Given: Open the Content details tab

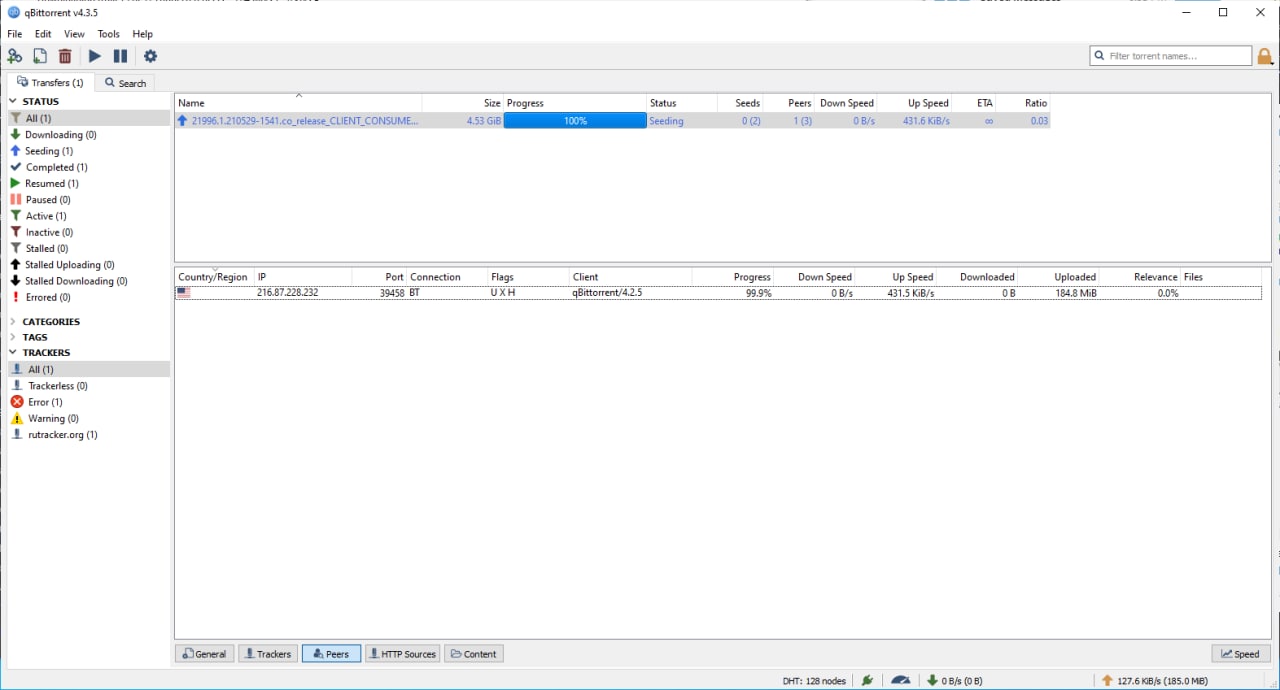Looking at the screenshot, I should click(473, 654).
